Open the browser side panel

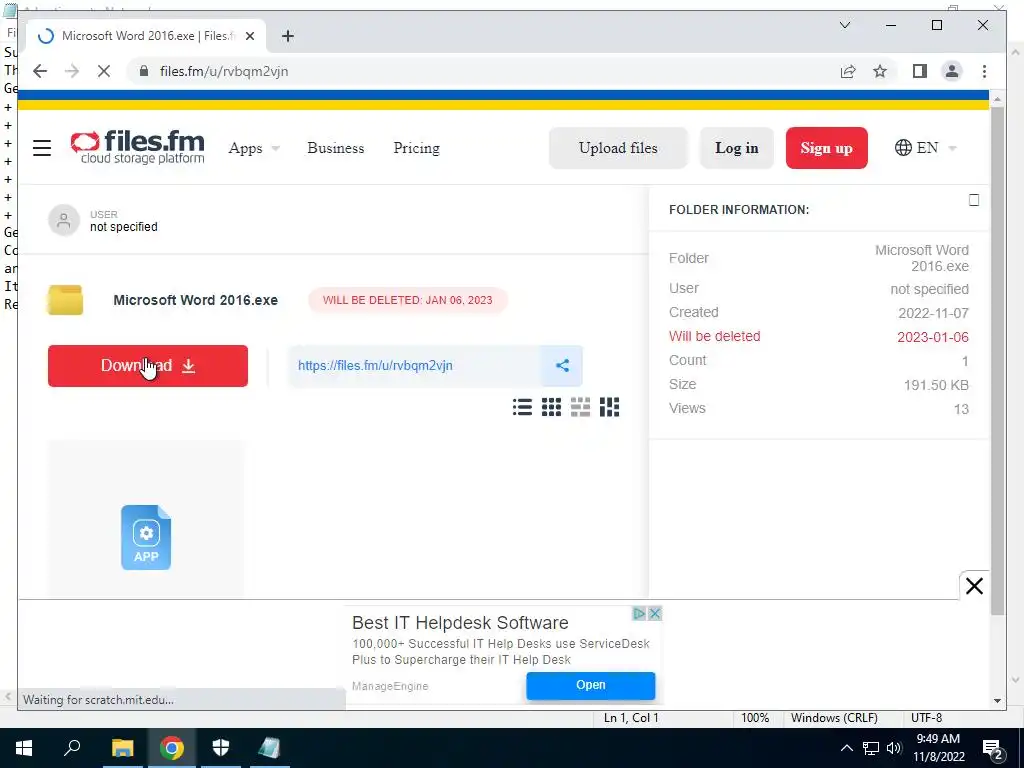(x=920, y=71)
